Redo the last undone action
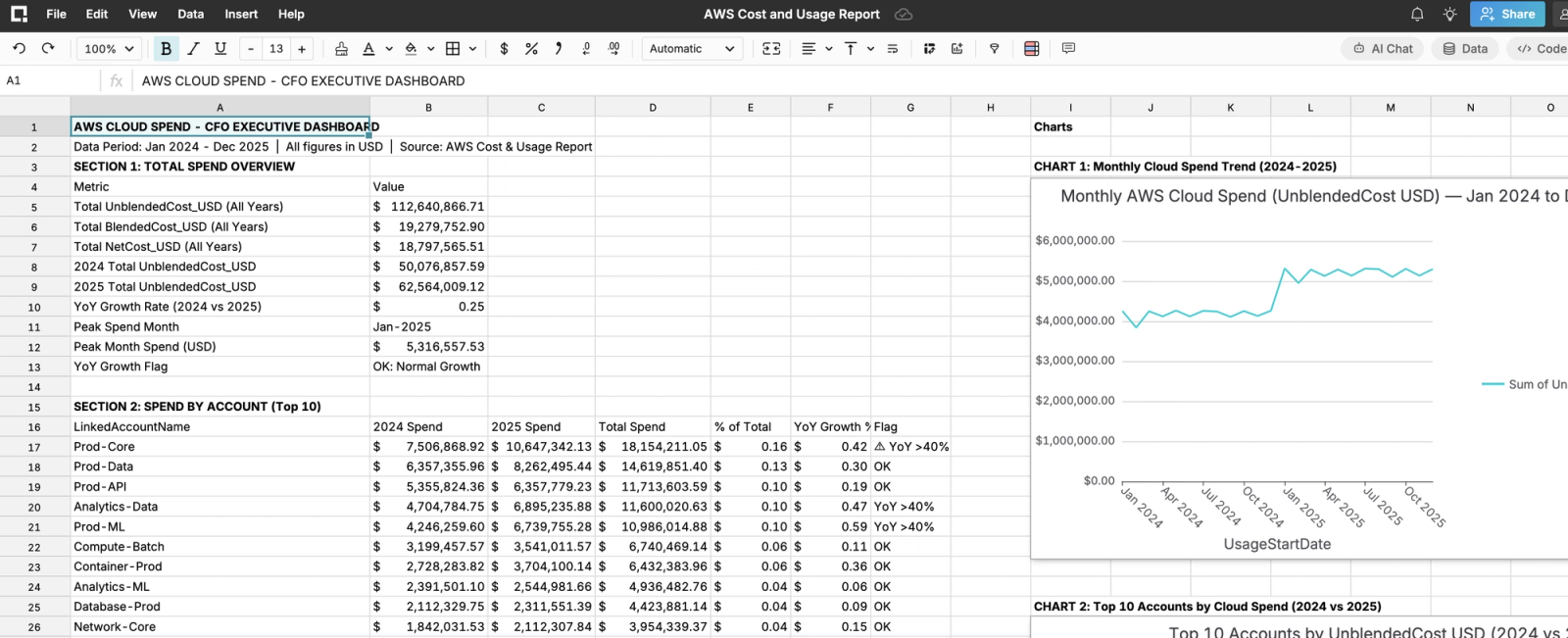The width and height of the screenshot is (1568, 638). (x=47, y=48)
